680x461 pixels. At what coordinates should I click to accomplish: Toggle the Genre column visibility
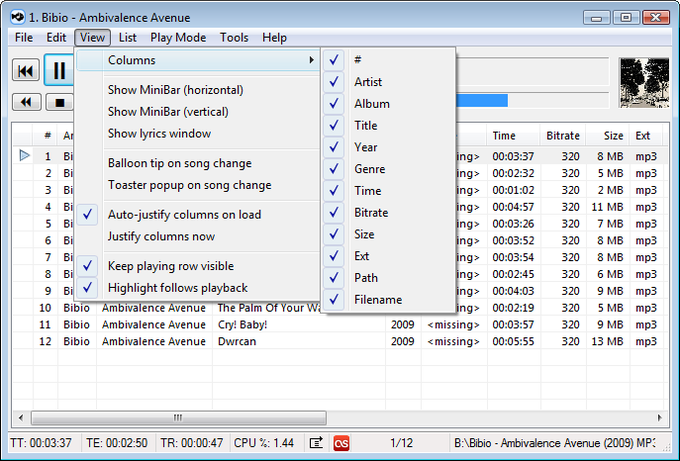[x=389, y=169]
